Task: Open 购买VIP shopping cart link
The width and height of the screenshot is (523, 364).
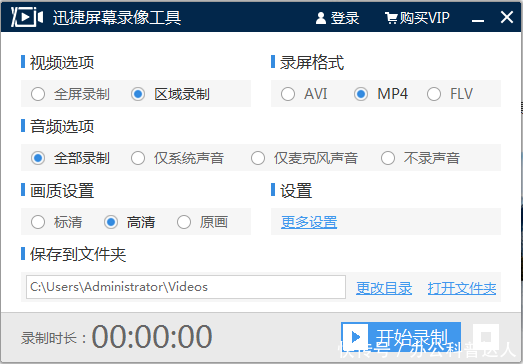Action: pyautogui.click(x=417, y=18)
